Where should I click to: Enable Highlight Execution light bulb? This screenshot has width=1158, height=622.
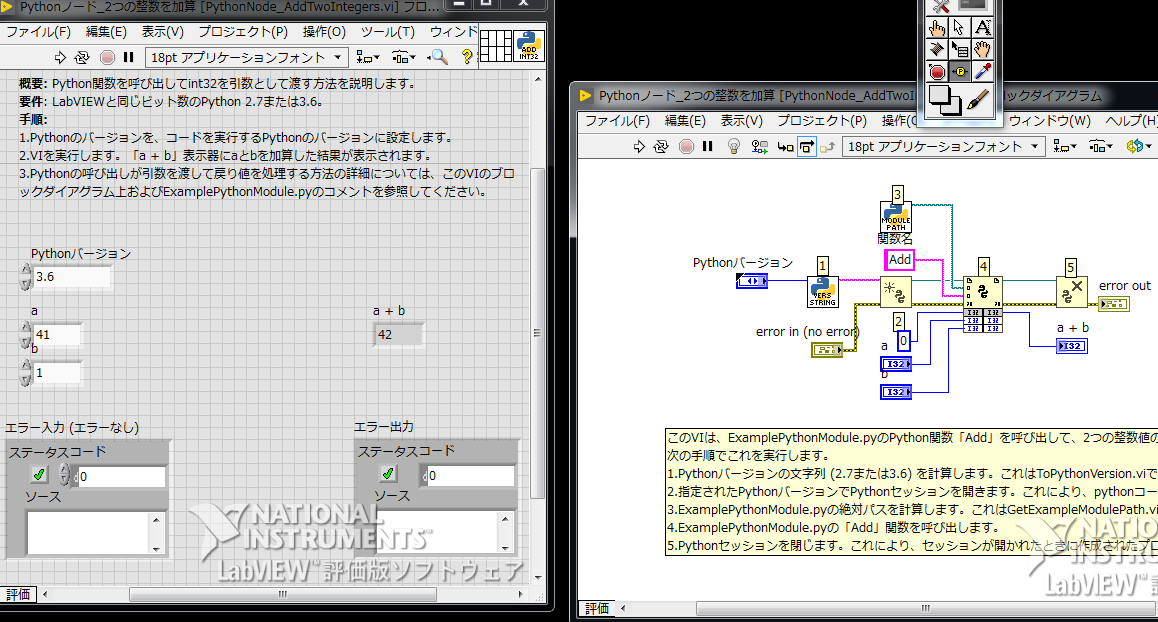[x=733, y=146]
